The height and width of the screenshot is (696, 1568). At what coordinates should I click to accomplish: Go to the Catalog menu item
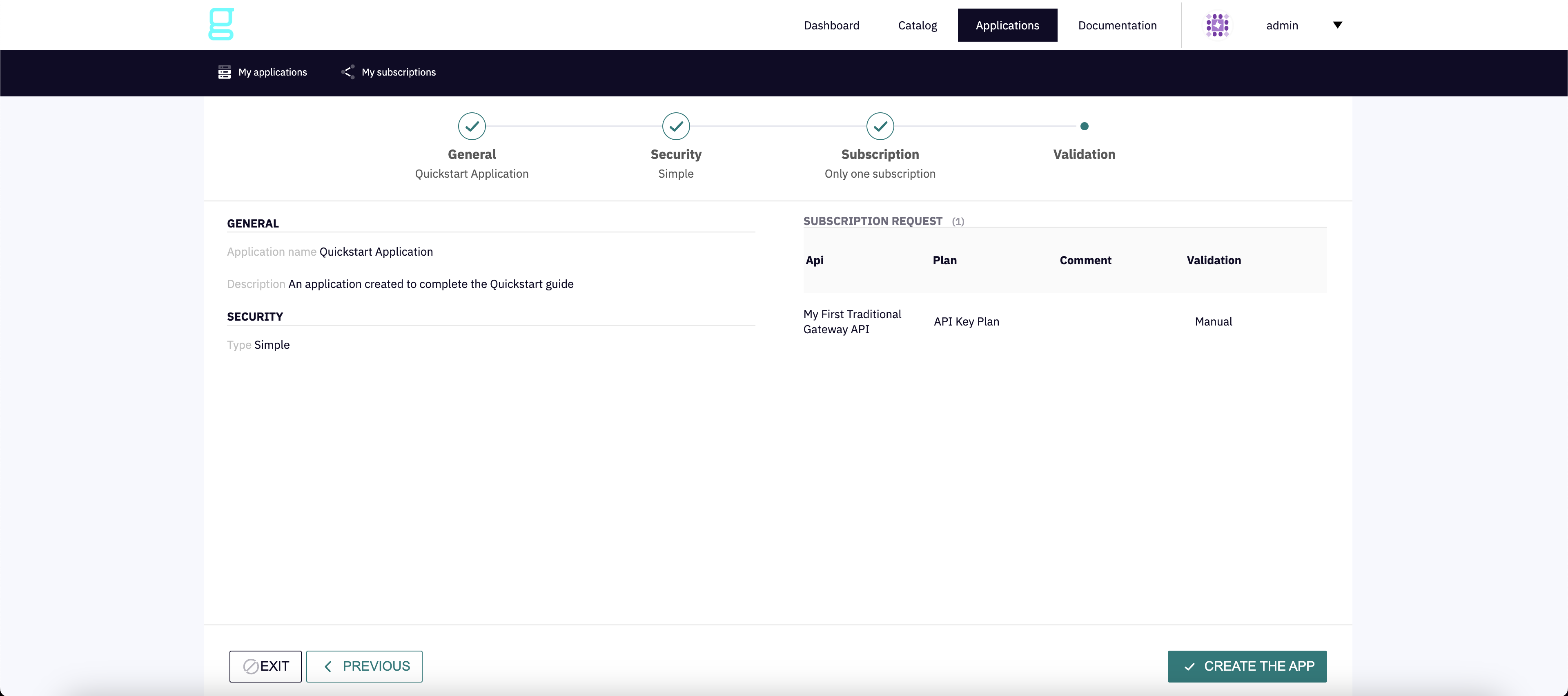coord(917,25)
